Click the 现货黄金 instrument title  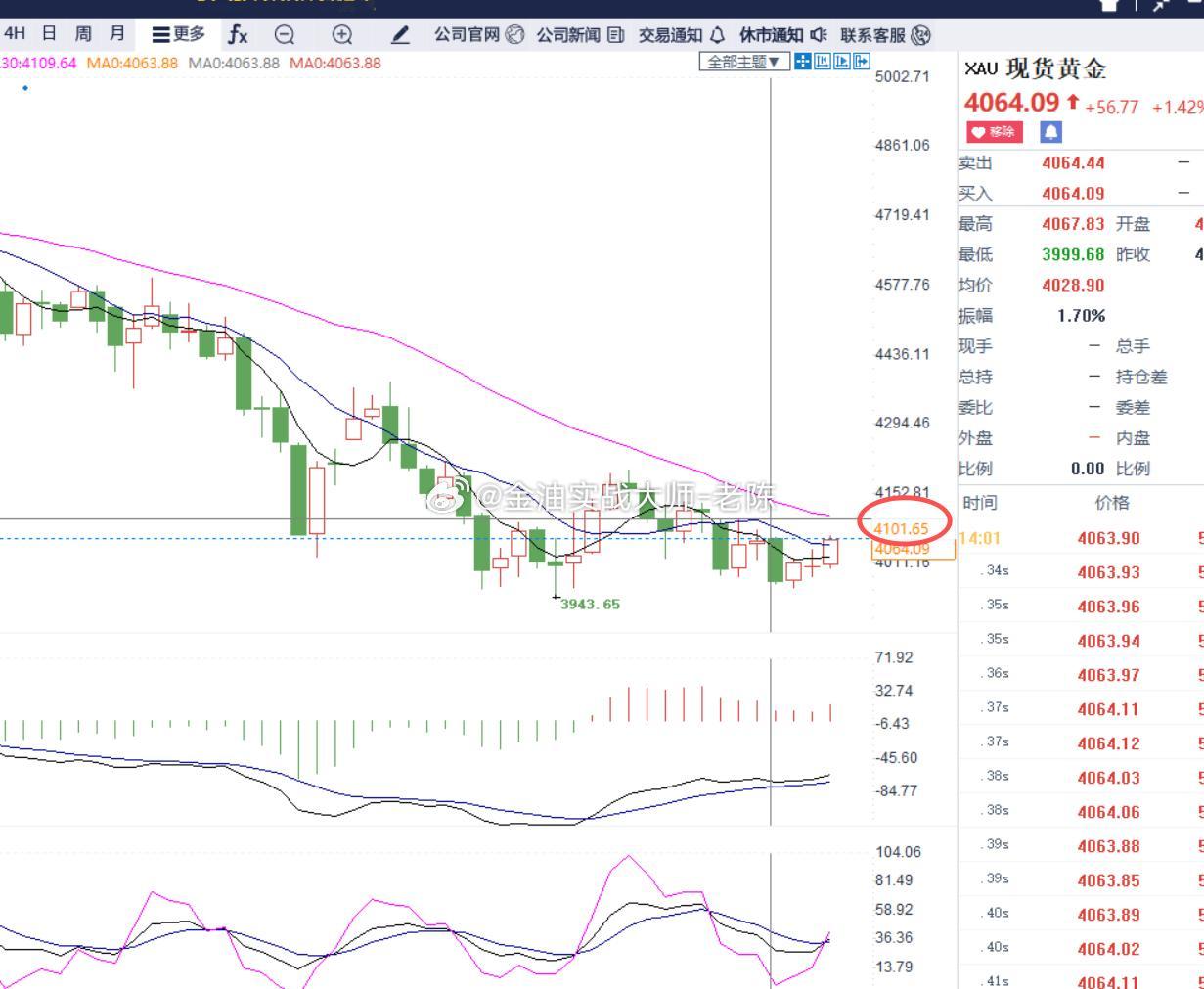point(1056,69)
